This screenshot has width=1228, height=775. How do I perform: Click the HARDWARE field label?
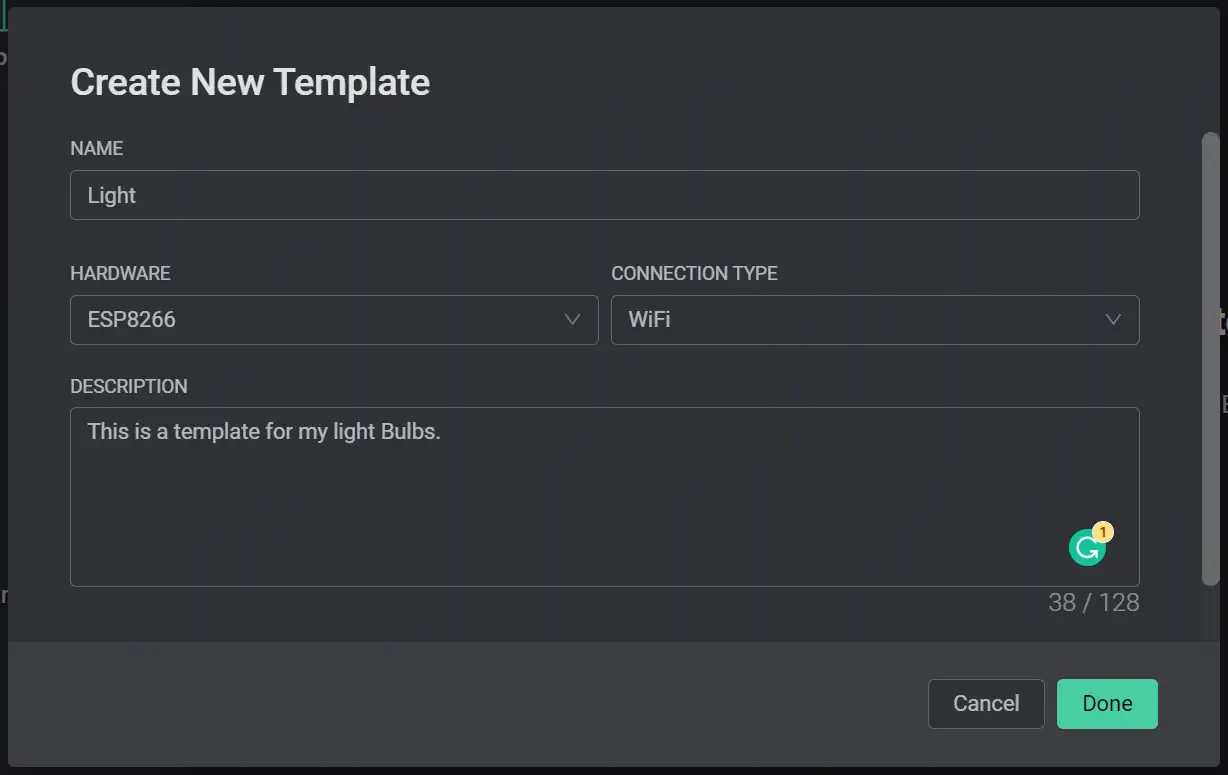pyautogui.click(x=120, y=273)
